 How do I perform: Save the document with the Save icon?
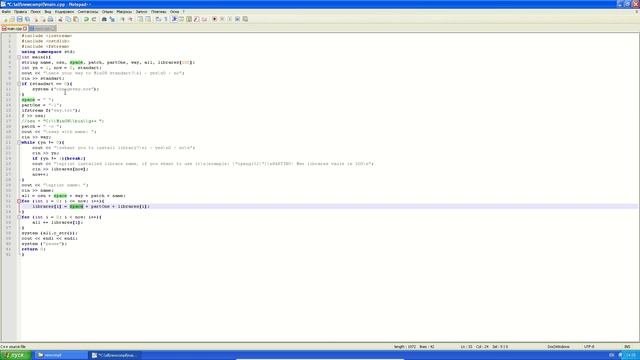pyautogui.click(x=19, y=19)
